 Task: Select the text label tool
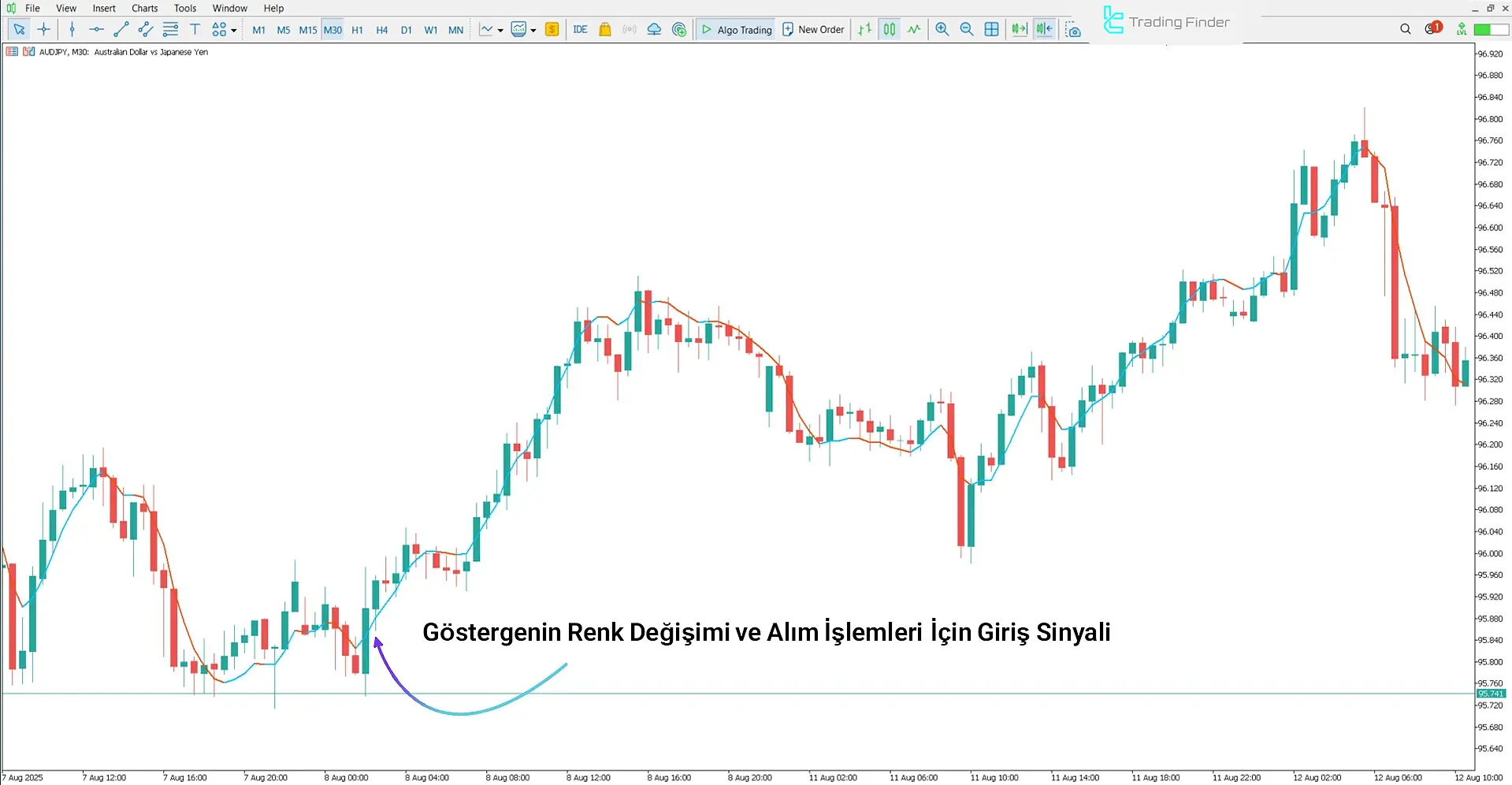pyautogui.click(x=195, y=30)
